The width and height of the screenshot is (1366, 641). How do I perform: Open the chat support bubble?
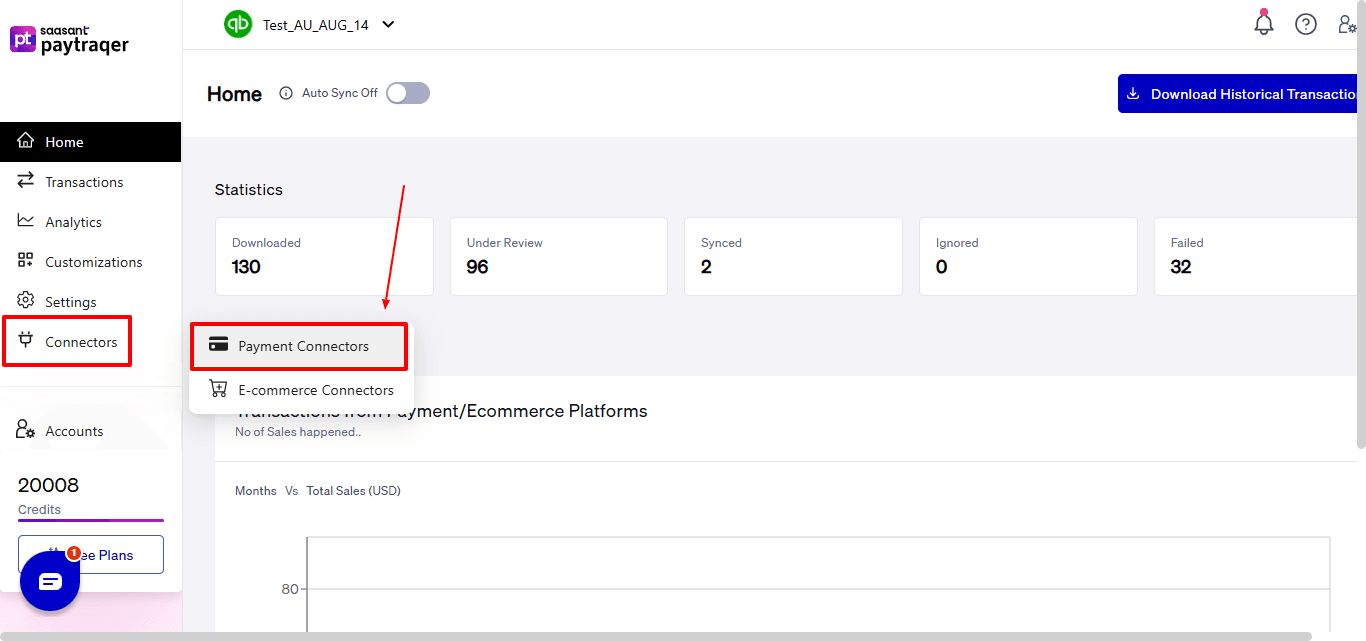(50, 581)
